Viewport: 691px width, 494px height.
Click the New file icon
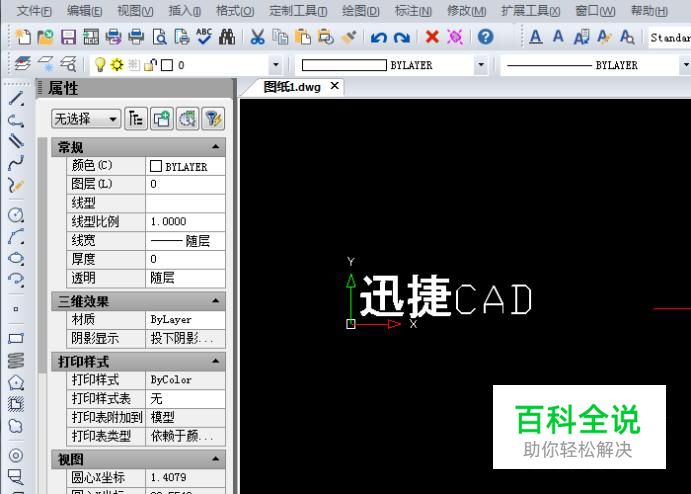click(x=23, y=37)
